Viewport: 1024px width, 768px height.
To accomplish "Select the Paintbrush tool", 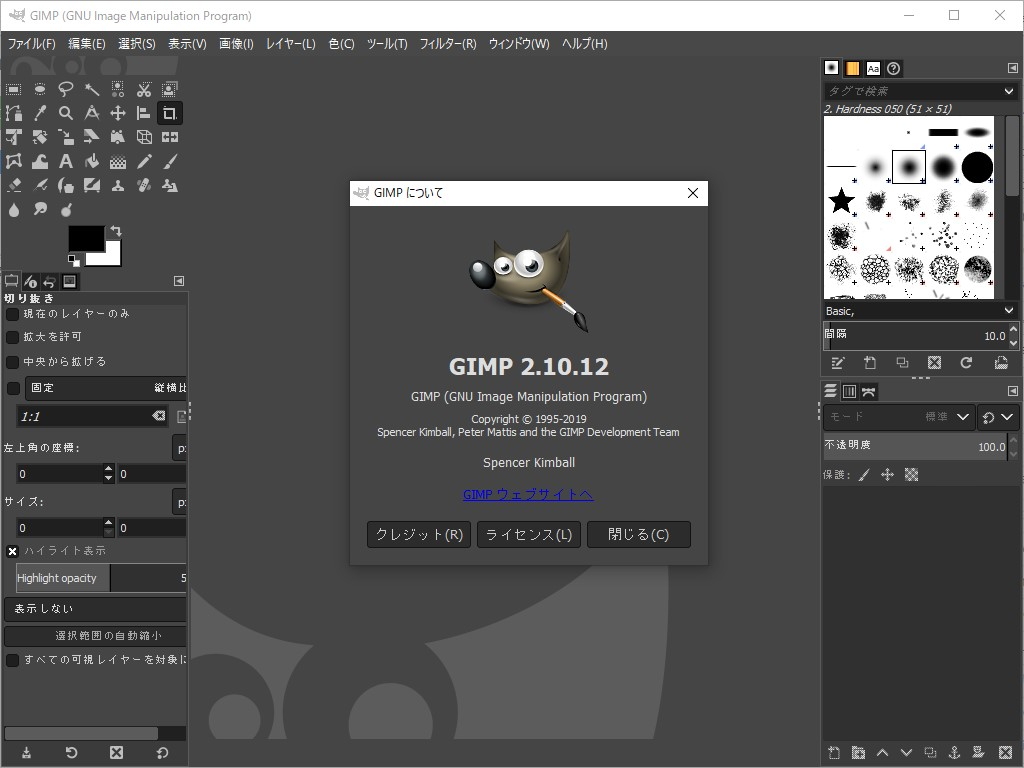I will (x=169, y=161).
